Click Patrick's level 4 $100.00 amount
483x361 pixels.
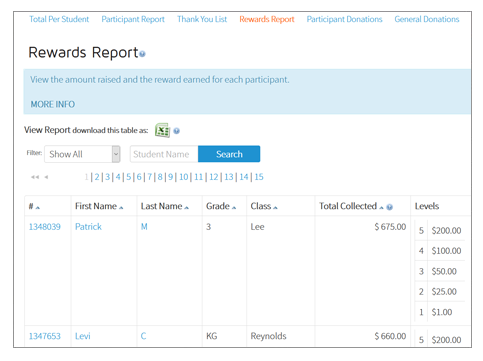[x=446, y=251]
